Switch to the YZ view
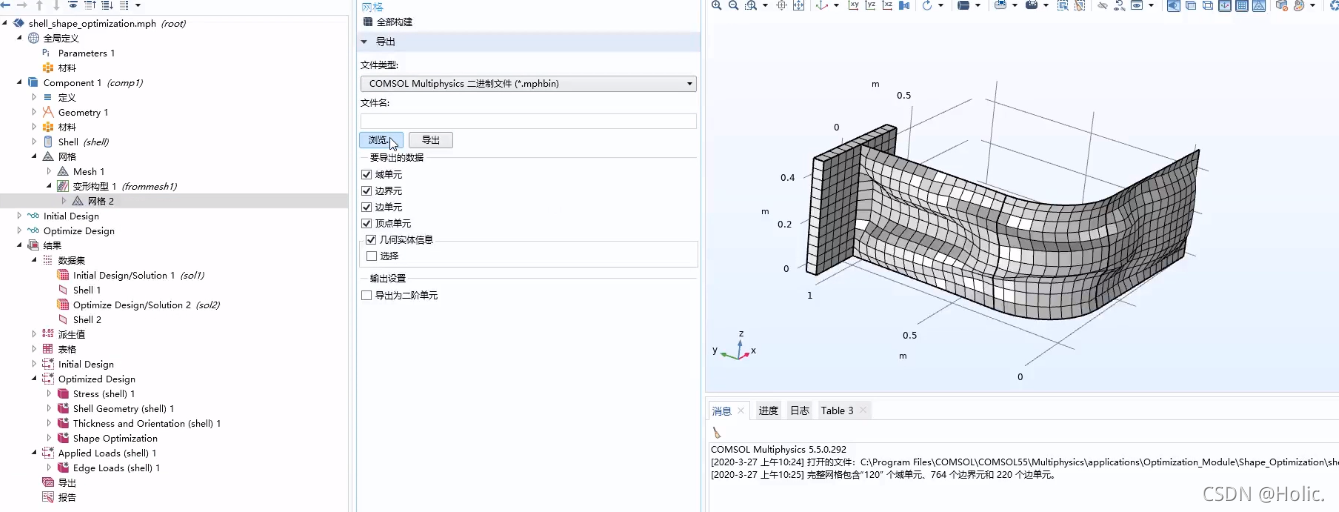Image resolution: width=1339 pixels, height=512 pixels. pyautogui.click(x=871, y=5)
